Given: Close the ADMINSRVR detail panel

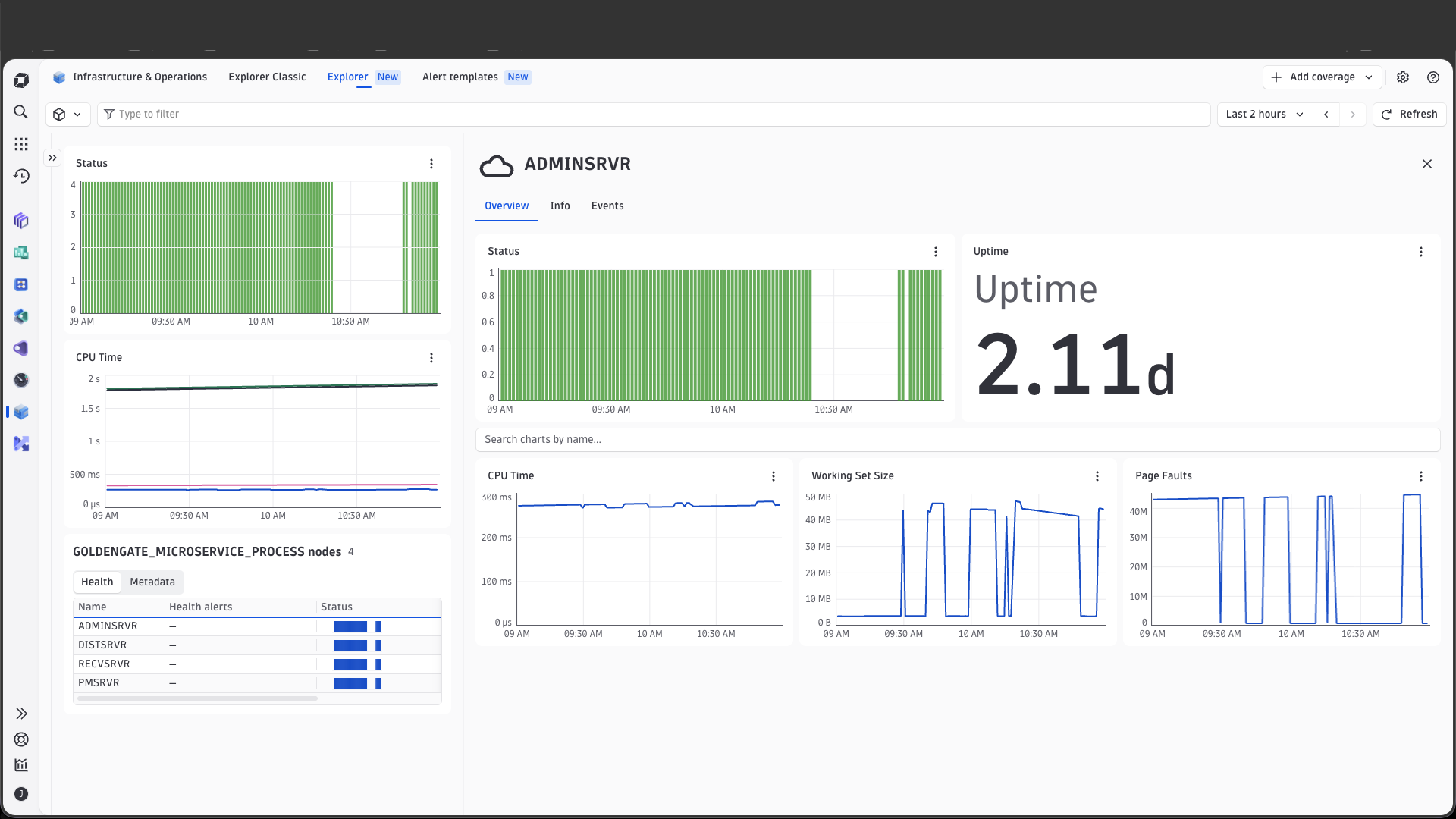Looking at the screenshot, I should [x=1427, y=164].
